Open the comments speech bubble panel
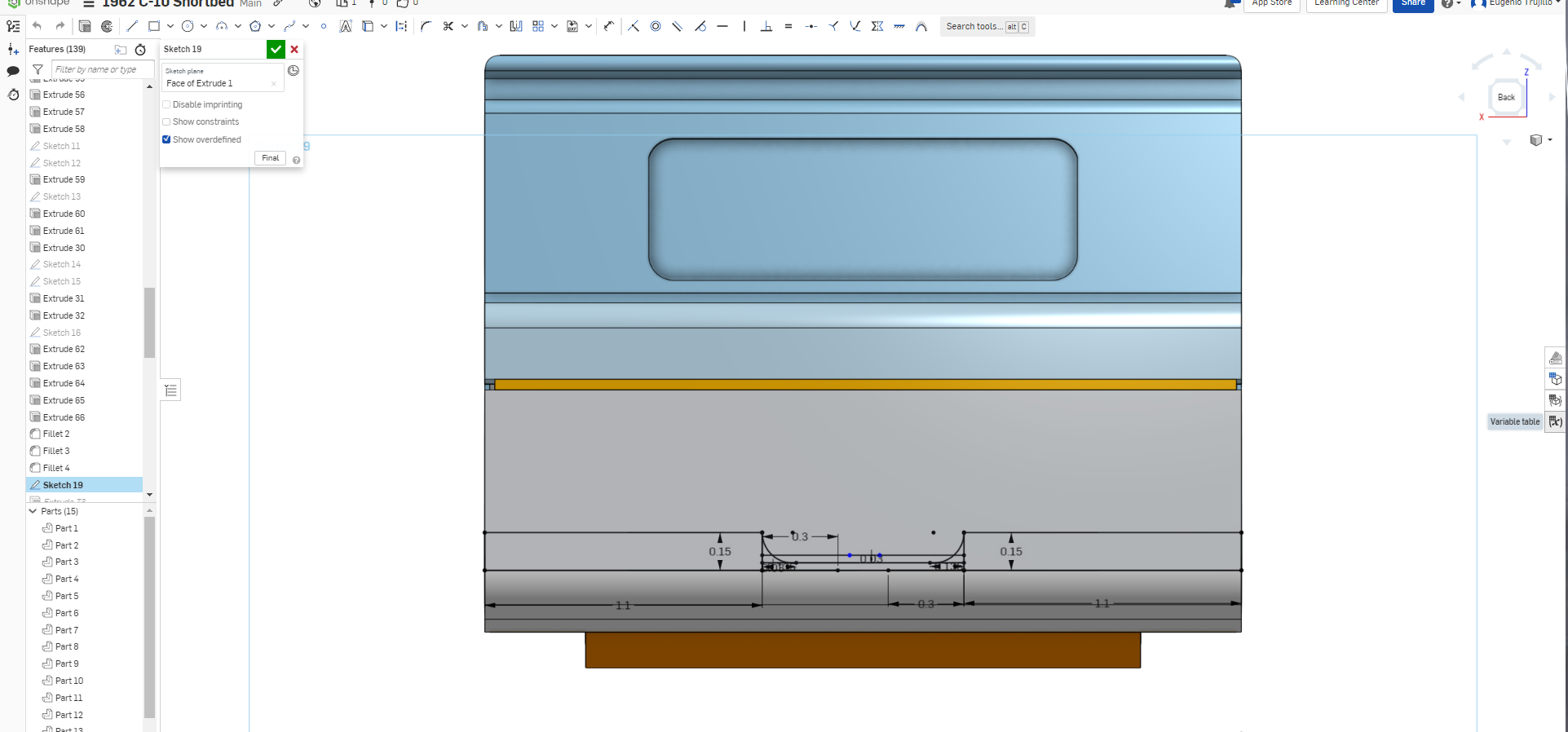The image size is (1568, 732). 13,71
